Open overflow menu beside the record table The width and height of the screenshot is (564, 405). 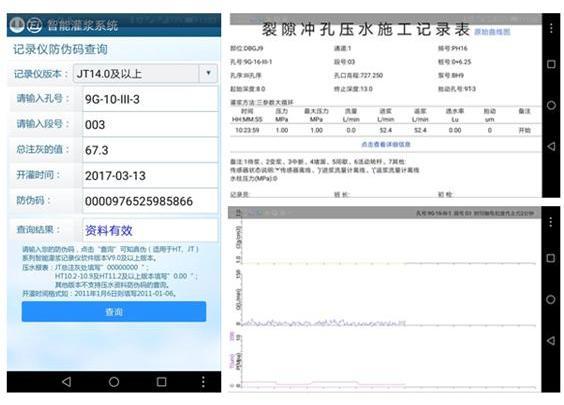[x=551, y=28]
